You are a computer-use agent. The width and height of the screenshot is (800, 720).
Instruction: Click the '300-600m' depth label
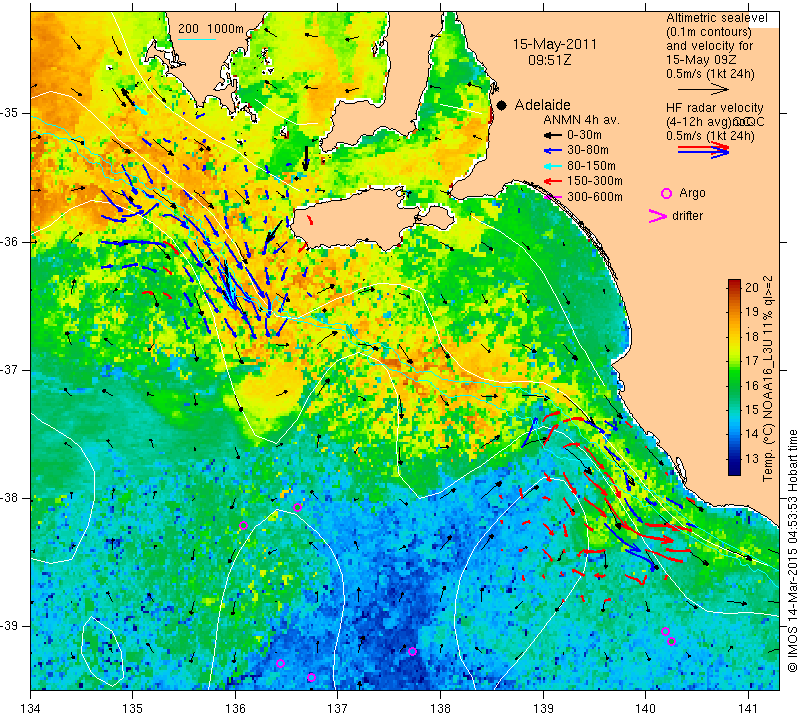click(x=594, y=197)
